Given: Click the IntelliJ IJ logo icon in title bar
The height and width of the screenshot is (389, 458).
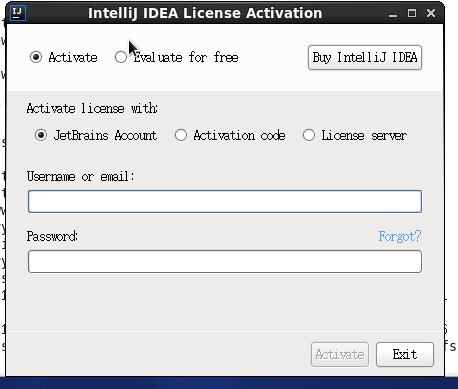Looking at the screenshot, I should [18, 13].
